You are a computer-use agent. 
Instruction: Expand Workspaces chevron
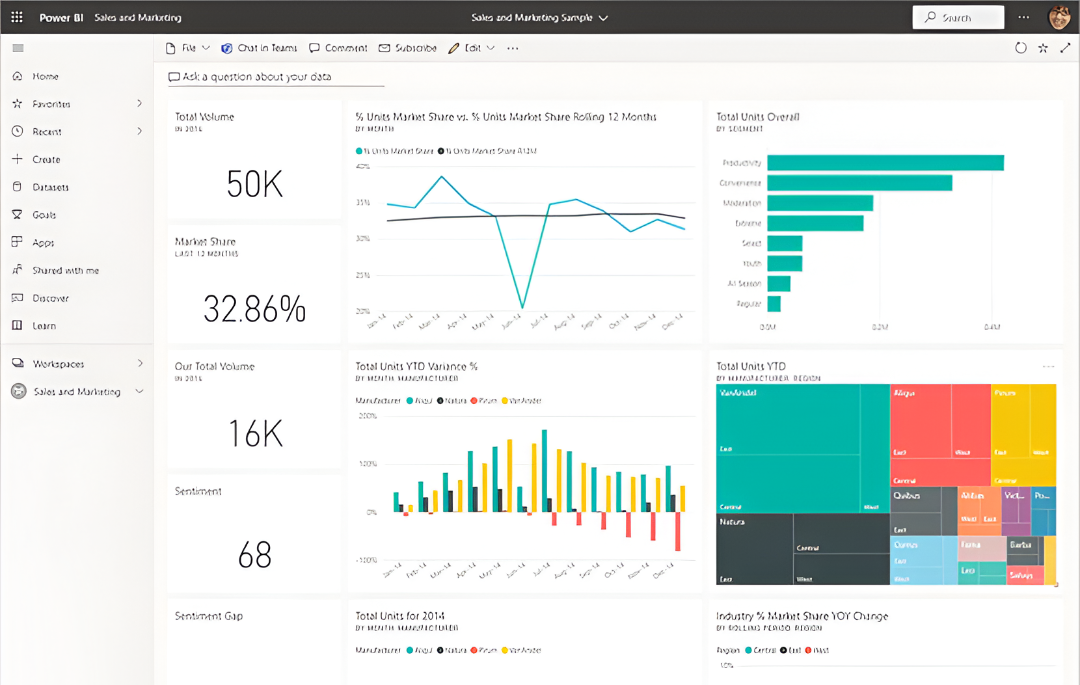click(140, 363)
